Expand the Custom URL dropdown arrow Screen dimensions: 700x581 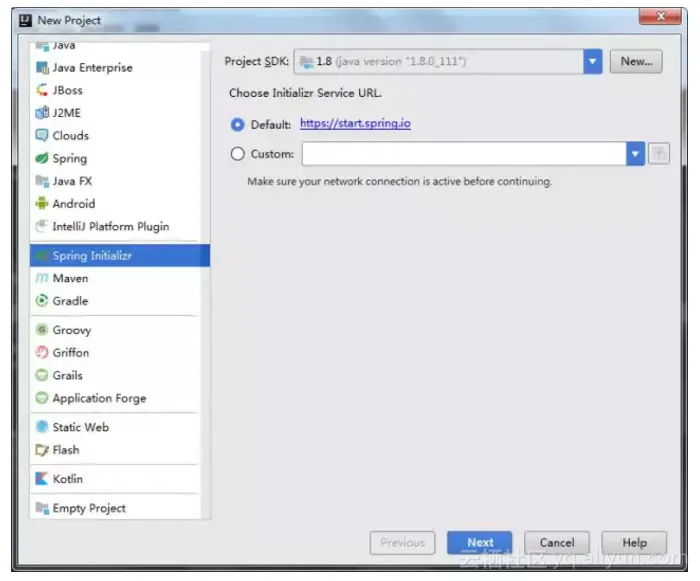click(x=635, y=154)
